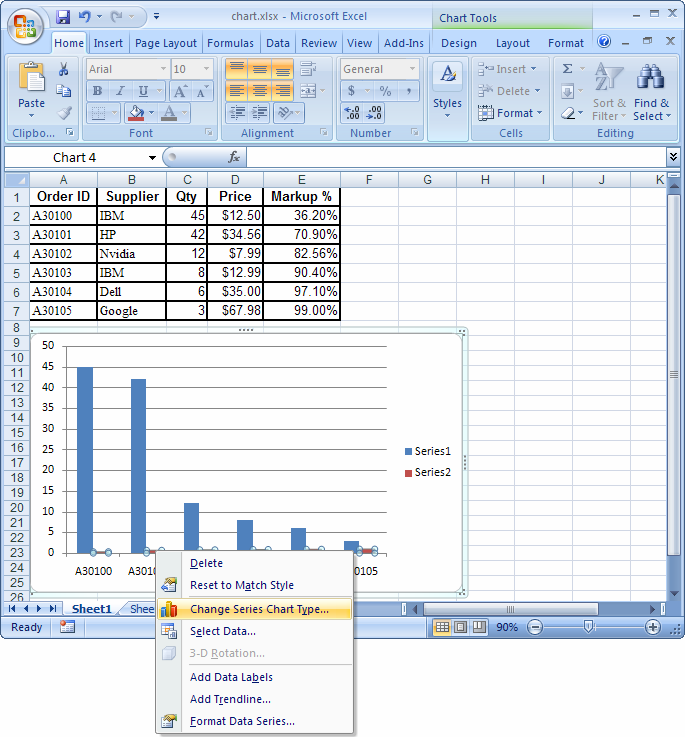The width and height of the screenshot is (685, 737).
Task: Expand the formula bar chevron
Action: tap(673, 157)
